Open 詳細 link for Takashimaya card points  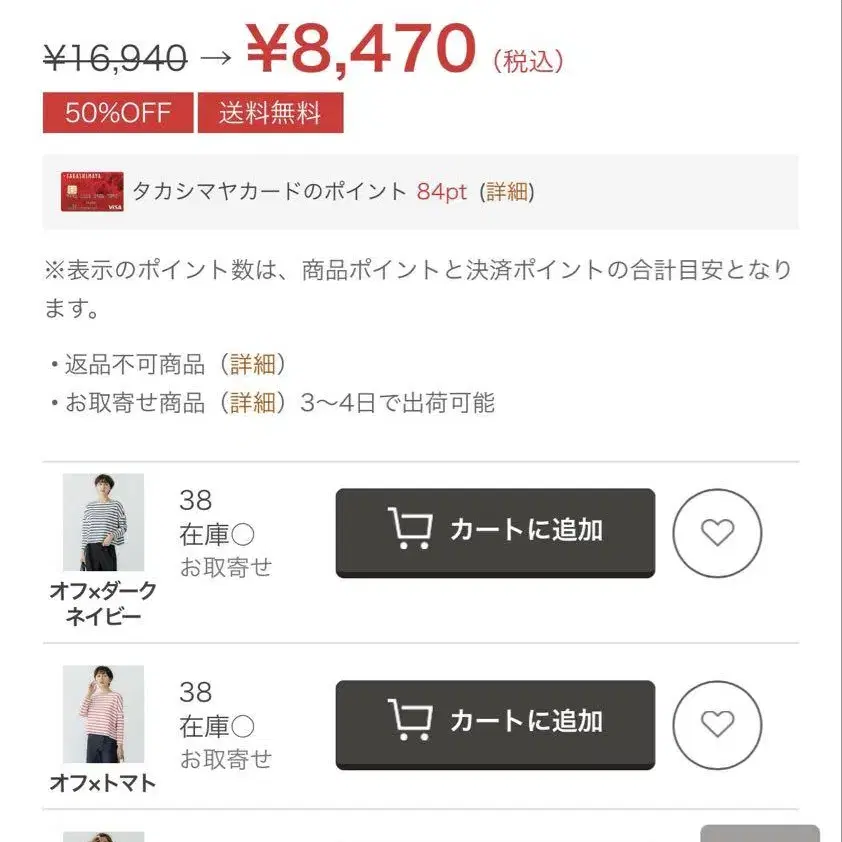pyautogui.click(x=507, y=192)
